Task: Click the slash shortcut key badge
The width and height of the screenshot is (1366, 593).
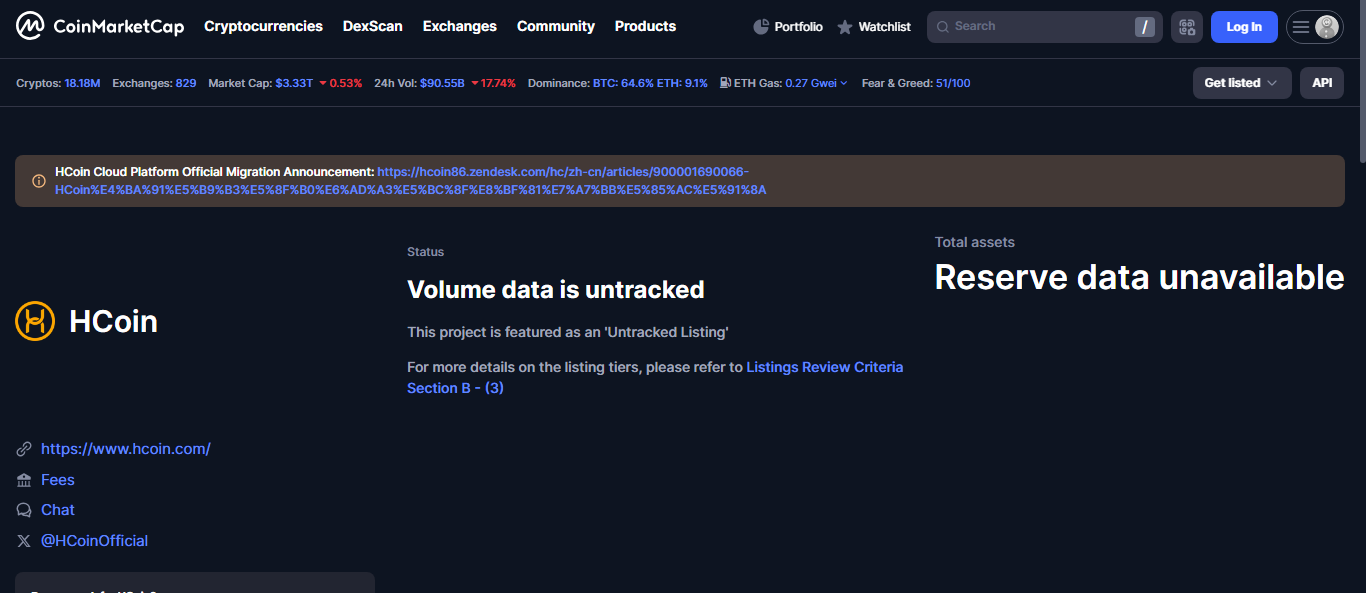Action: tap(1144, 27)
